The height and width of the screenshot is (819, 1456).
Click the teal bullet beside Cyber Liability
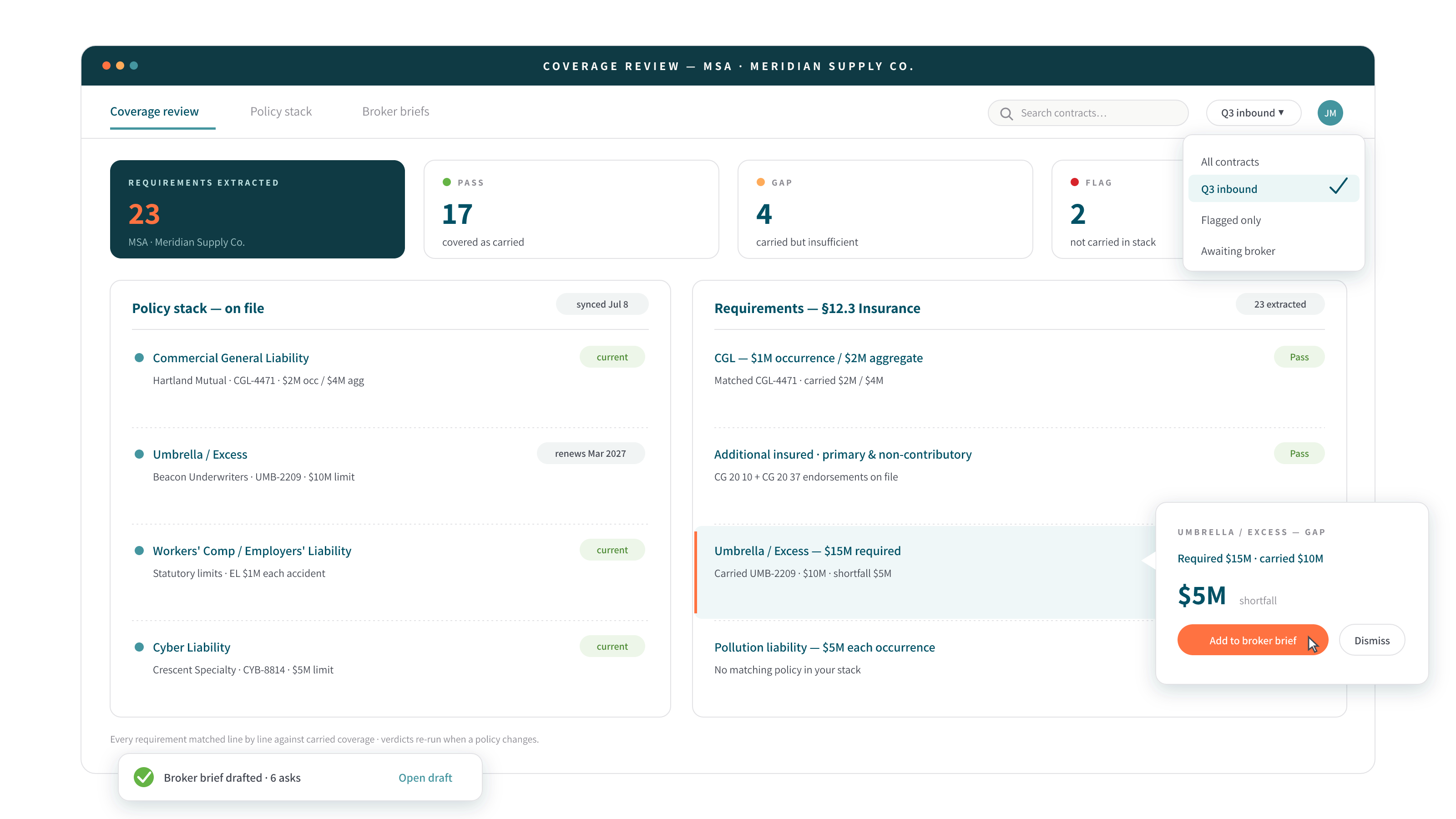click(139, 647)
